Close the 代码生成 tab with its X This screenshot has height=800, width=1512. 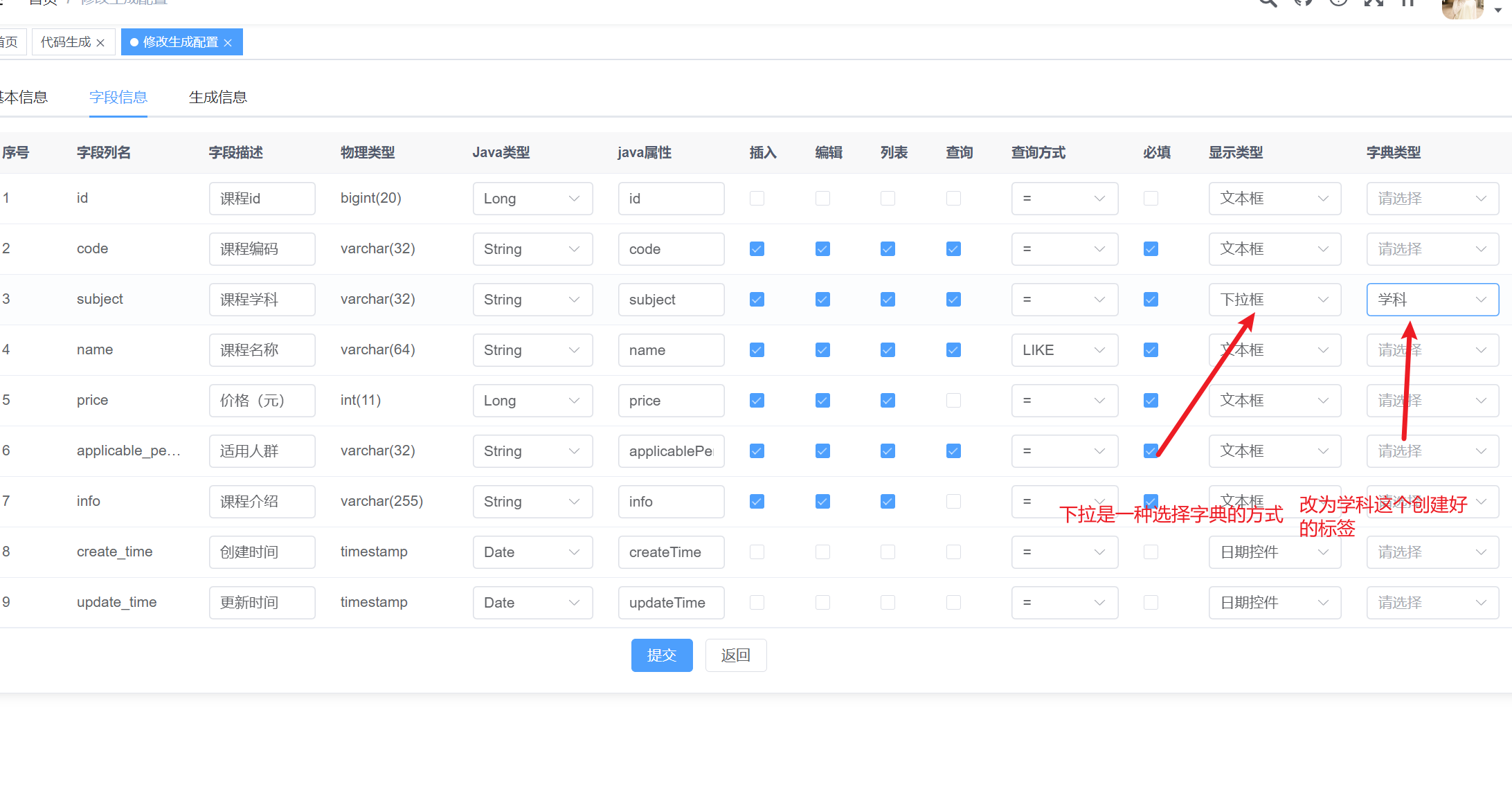tap(100, 43)
